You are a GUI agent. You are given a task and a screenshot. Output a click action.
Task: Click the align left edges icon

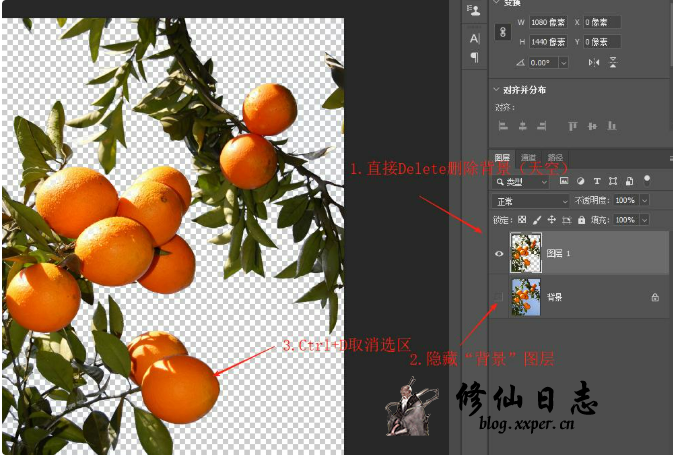(x=503, y=126)
